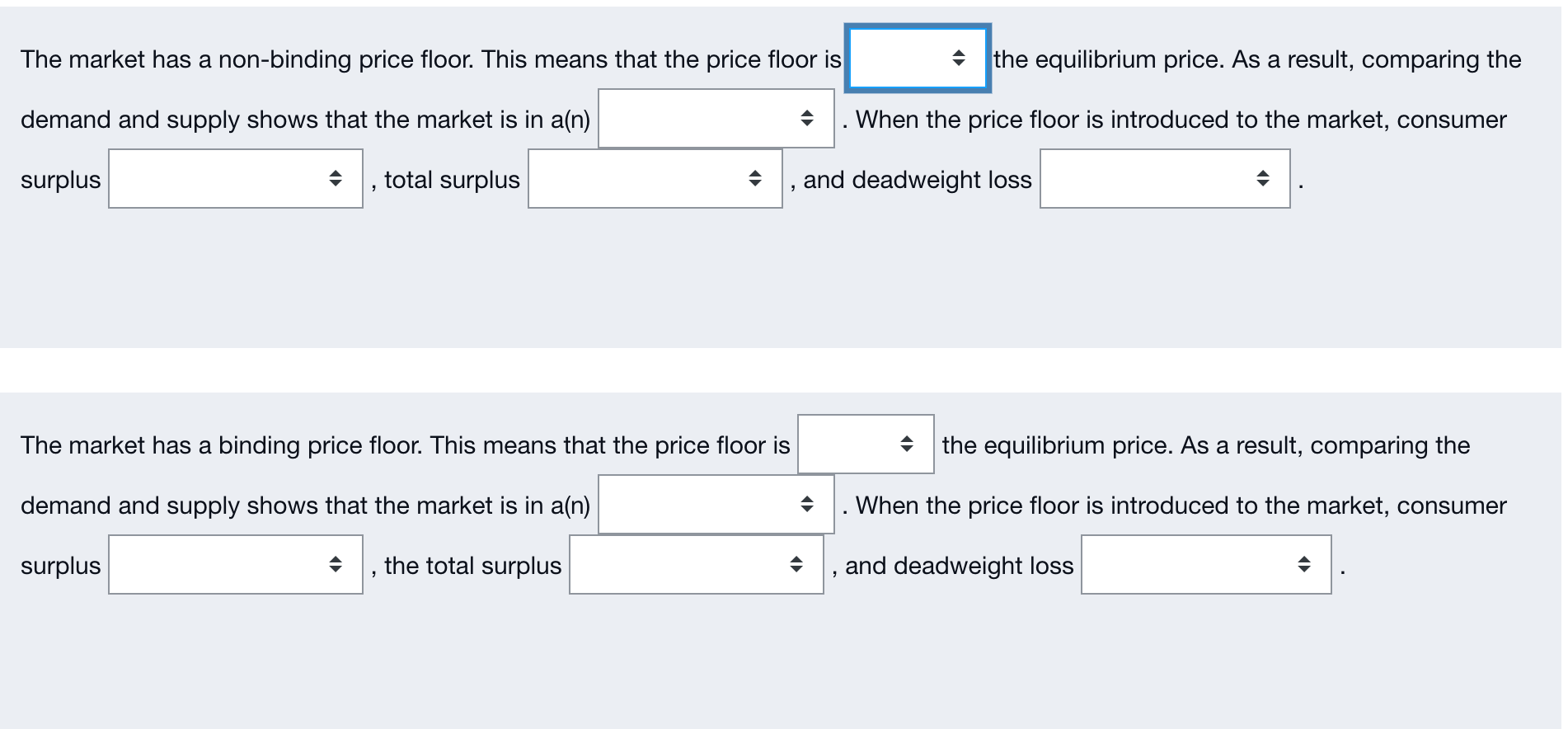Click arrows on binding price floor comparison dropdown
The image size is (1568, 729).
pyautogui.click(x=907, y=444)
